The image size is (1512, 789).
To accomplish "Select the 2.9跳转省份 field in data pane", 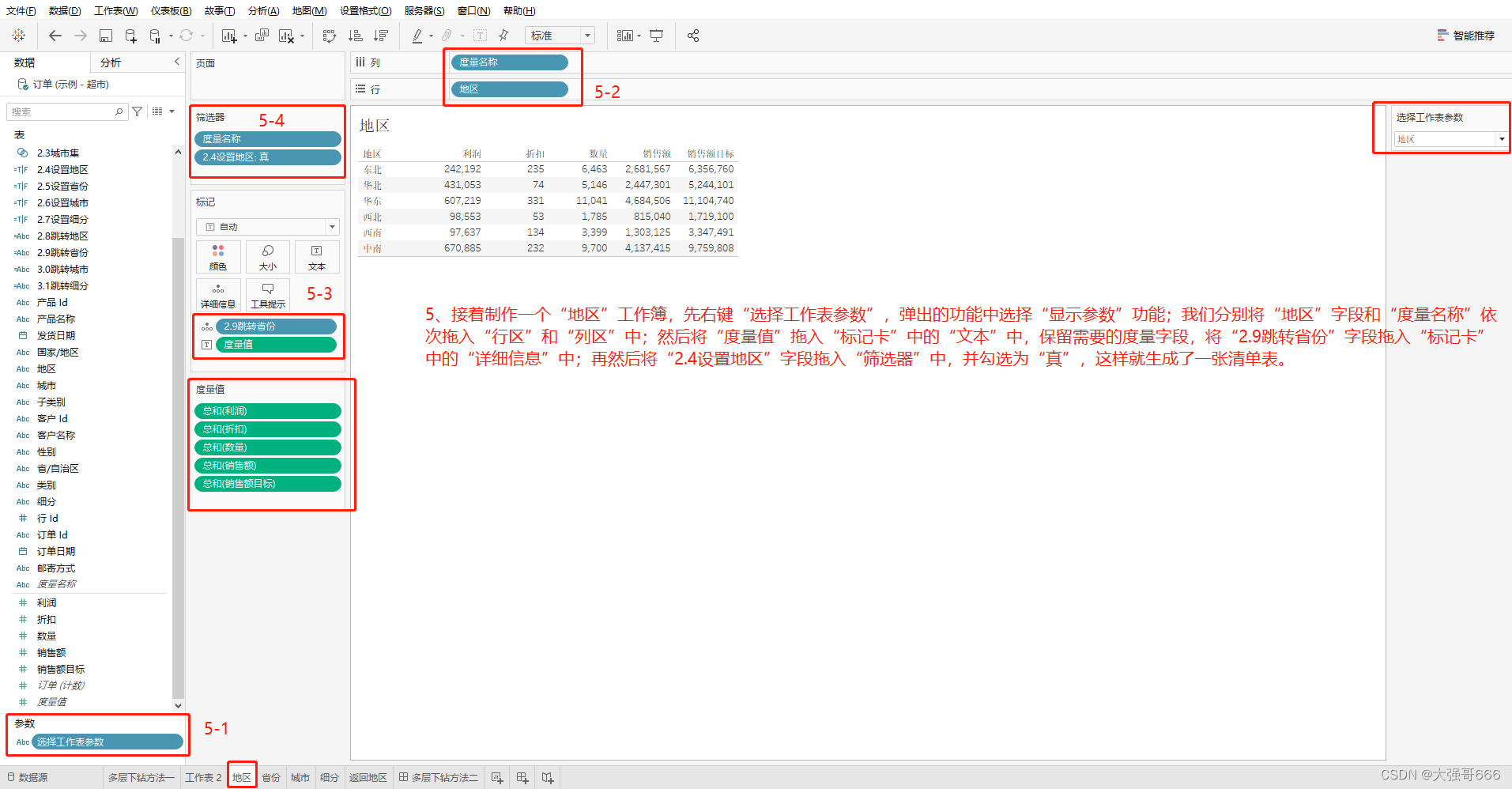I will coord(62,253).
